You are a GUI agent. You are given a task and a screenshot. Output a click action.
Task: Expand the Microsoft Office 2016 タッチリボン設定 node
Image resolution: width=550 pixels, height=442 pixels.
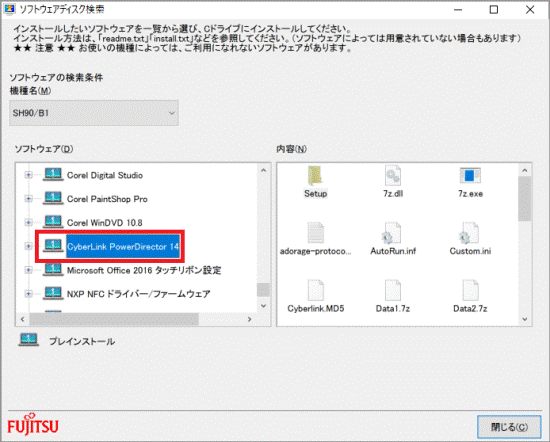pyautogui.click(x=28, y=270)
